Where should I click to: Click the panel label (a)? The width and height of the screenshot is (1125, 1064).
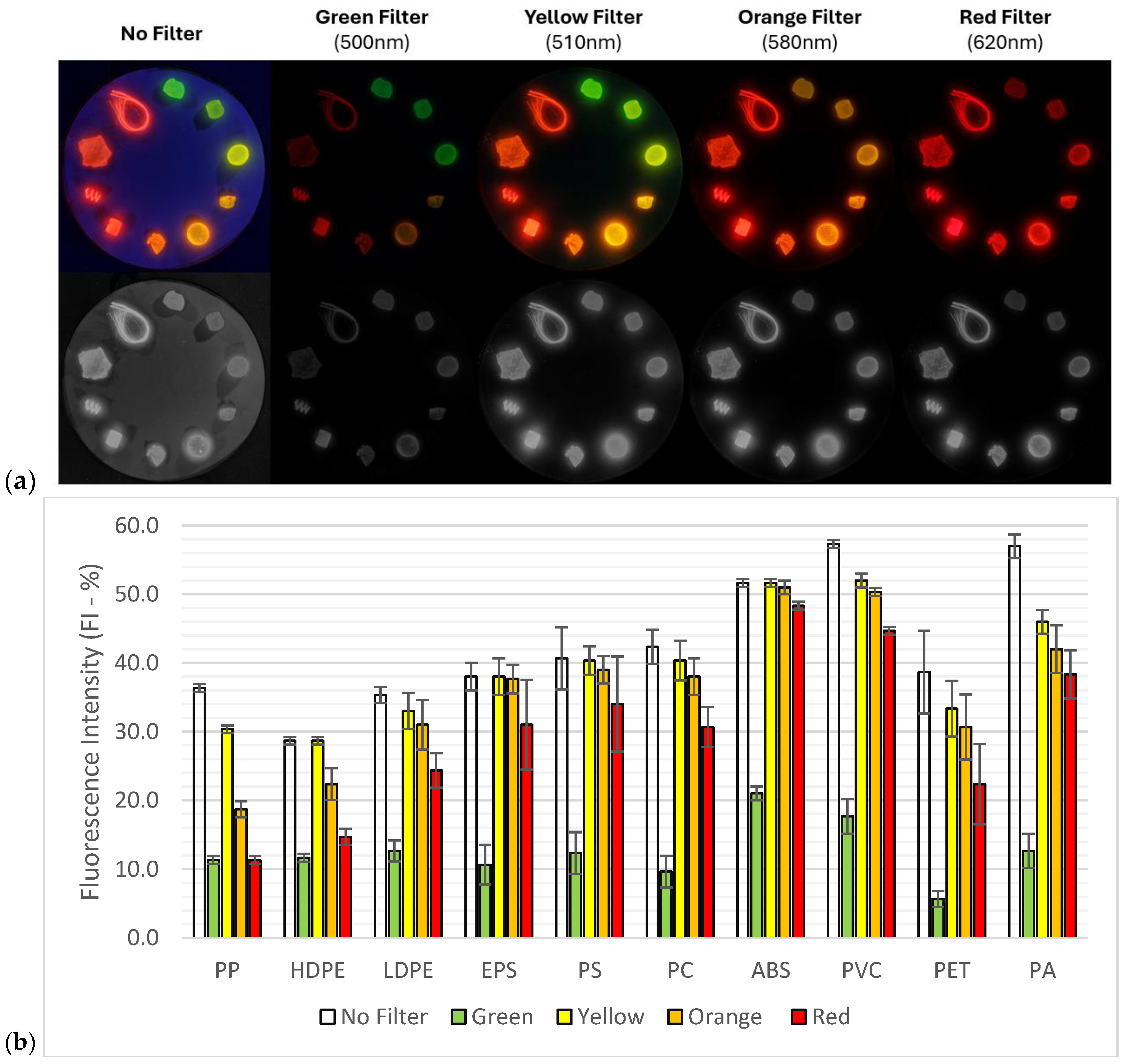(20, 482)
